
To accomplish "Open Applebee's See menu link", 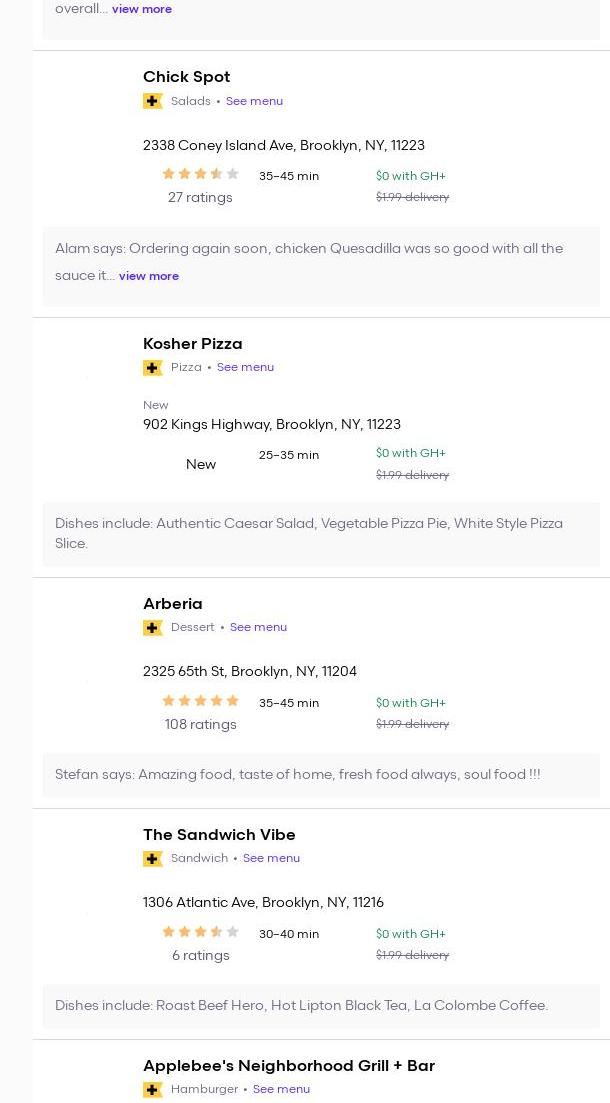I will [281, 1089].
